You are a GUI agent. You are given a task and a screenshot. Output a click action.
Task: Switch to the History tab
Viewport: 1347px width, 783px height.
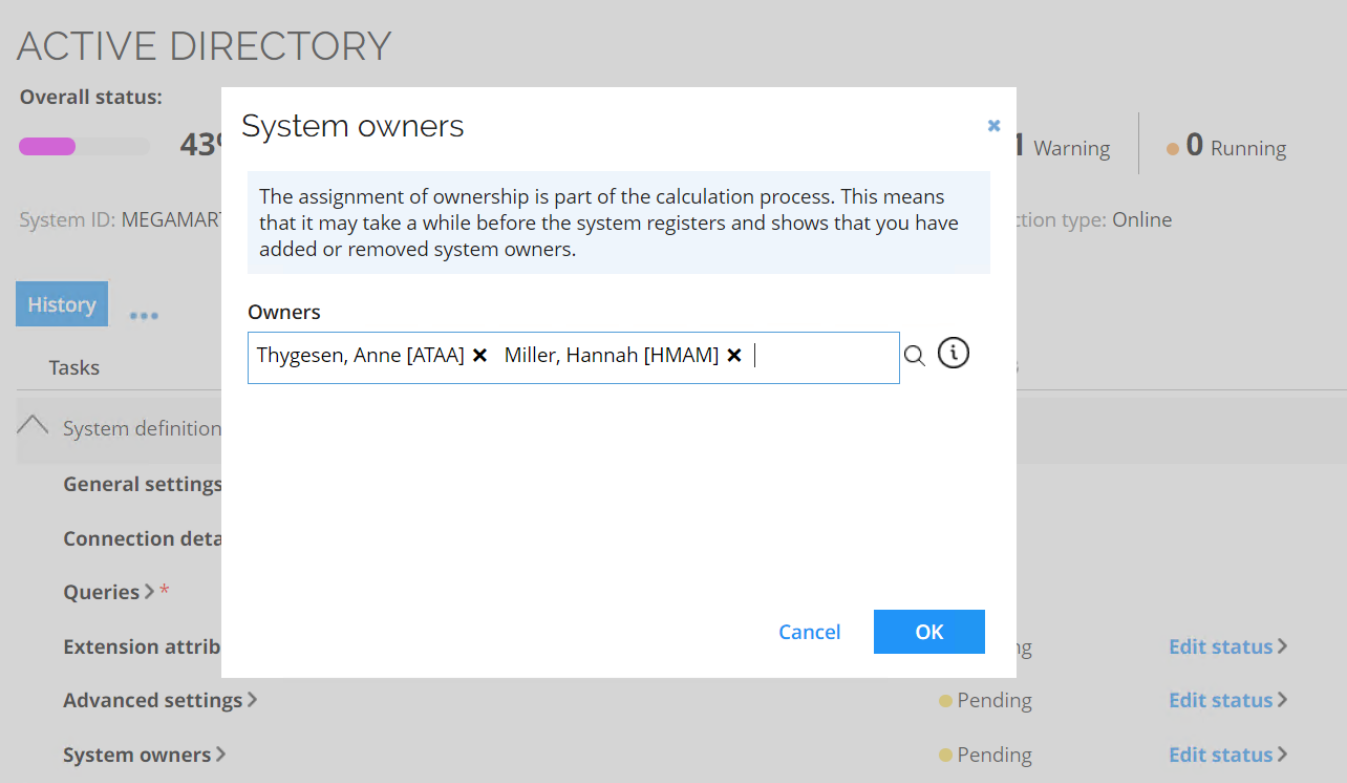(x=62, y=304)
